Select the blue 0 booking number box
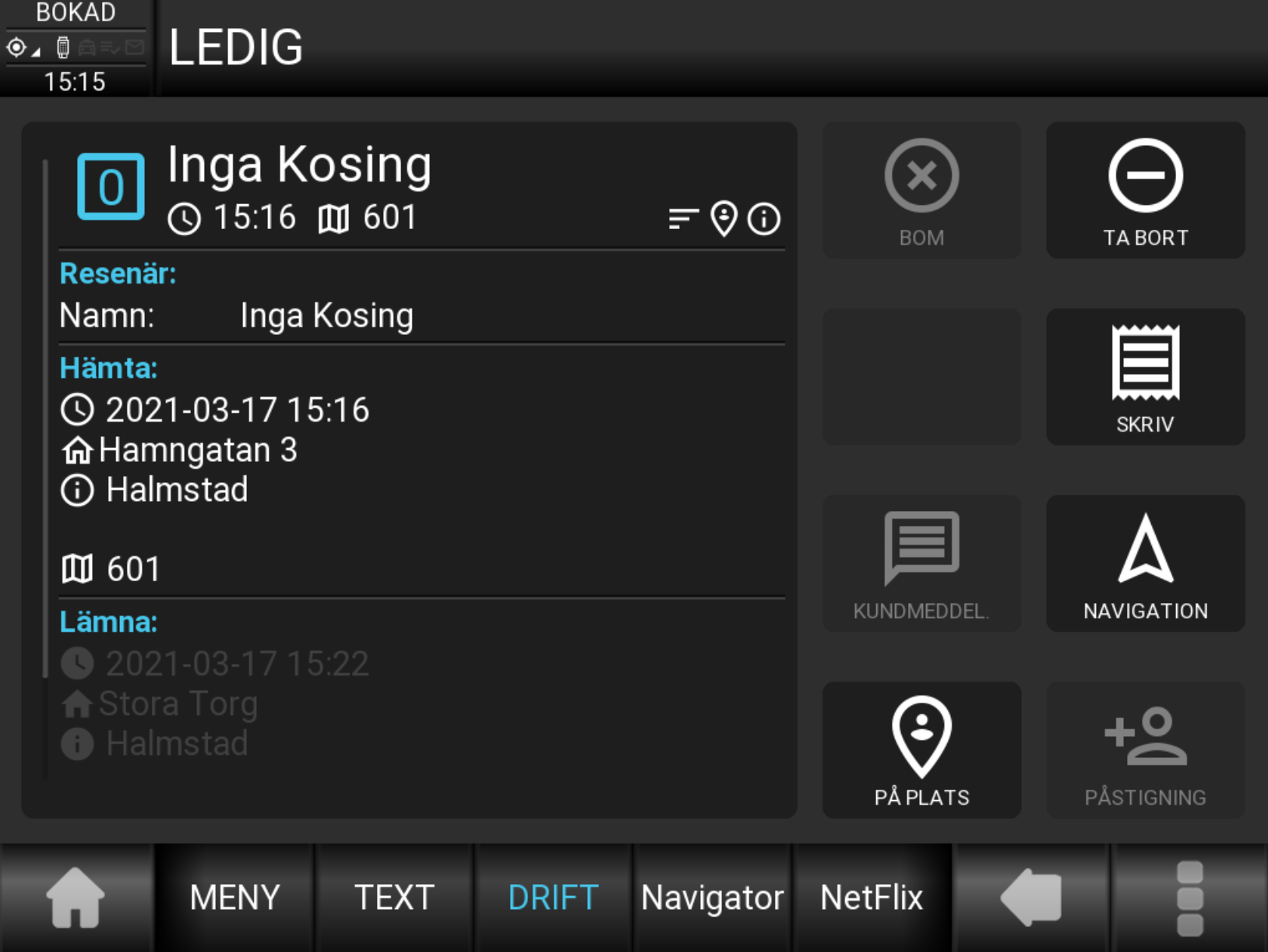This screenshot has height=952, width=1268. 111,187
